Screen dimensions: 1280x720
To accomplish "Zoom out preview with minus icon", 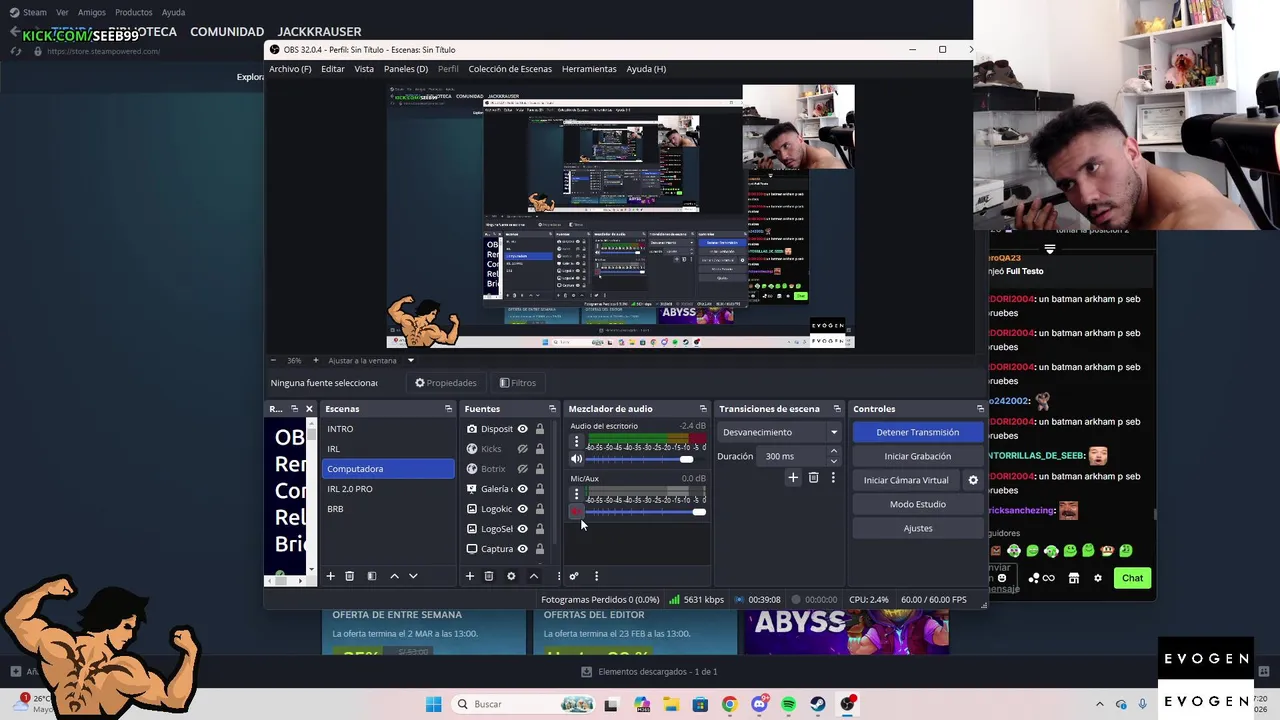I will [274, 360].
